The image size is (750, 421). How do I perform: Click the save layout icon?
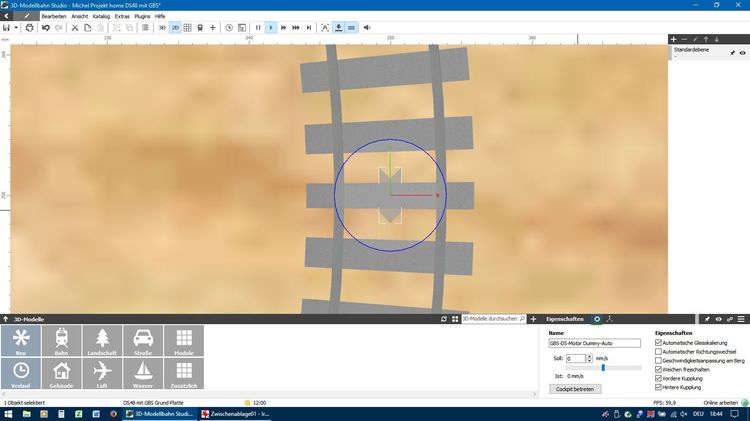point(6,28)
